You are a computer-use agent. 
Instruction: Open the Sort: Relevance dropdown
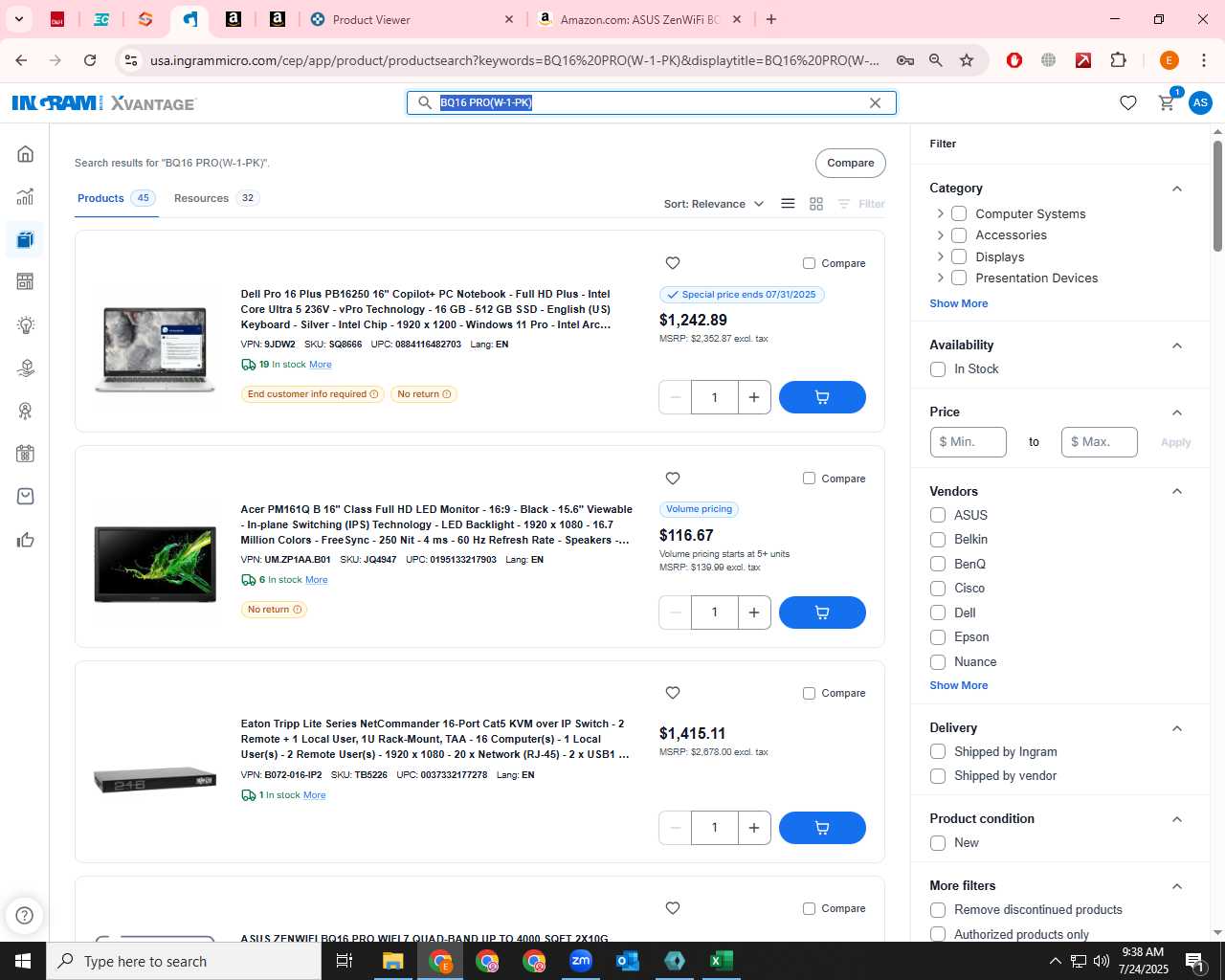pos(714,204)
